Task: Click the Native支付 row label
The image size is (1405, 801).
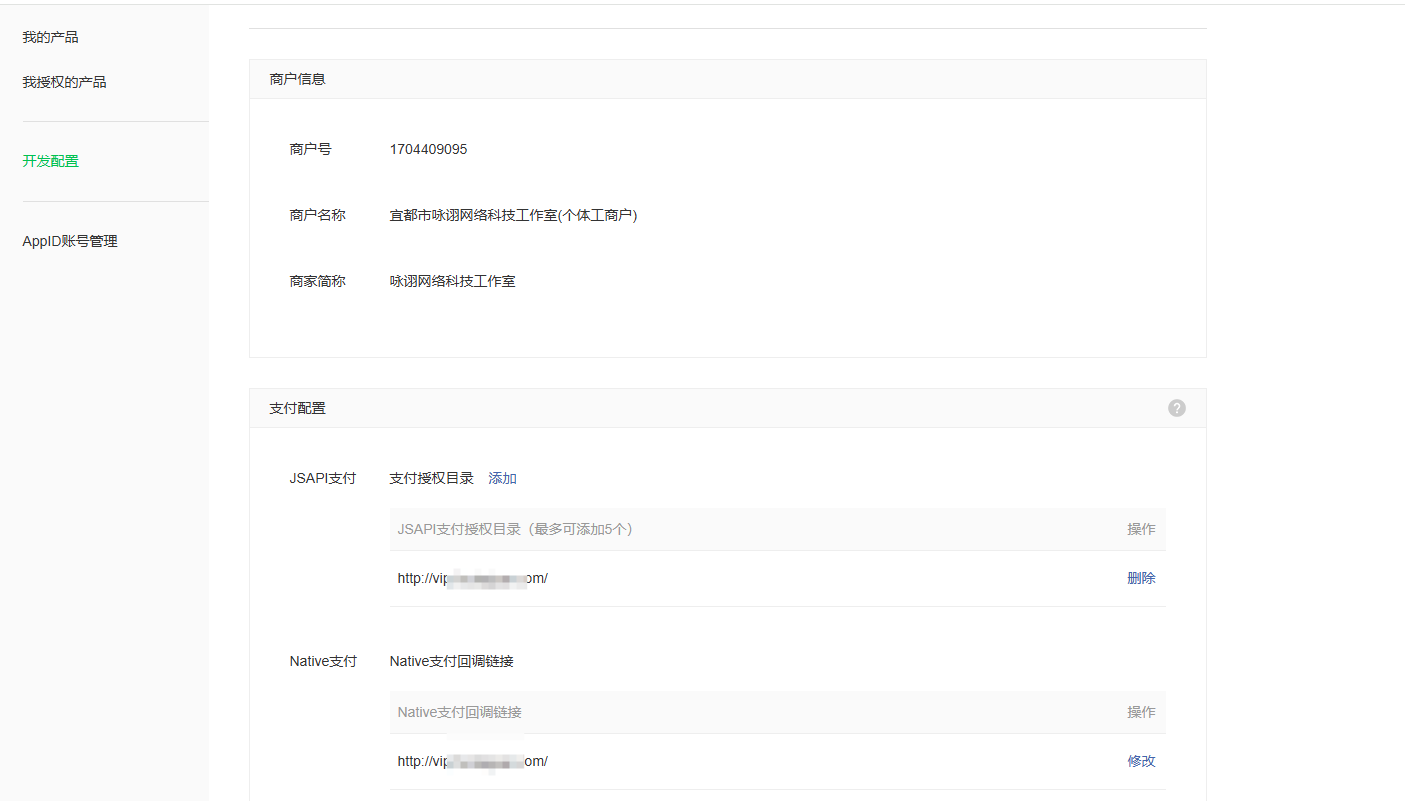Action: [x=322, y=661]
